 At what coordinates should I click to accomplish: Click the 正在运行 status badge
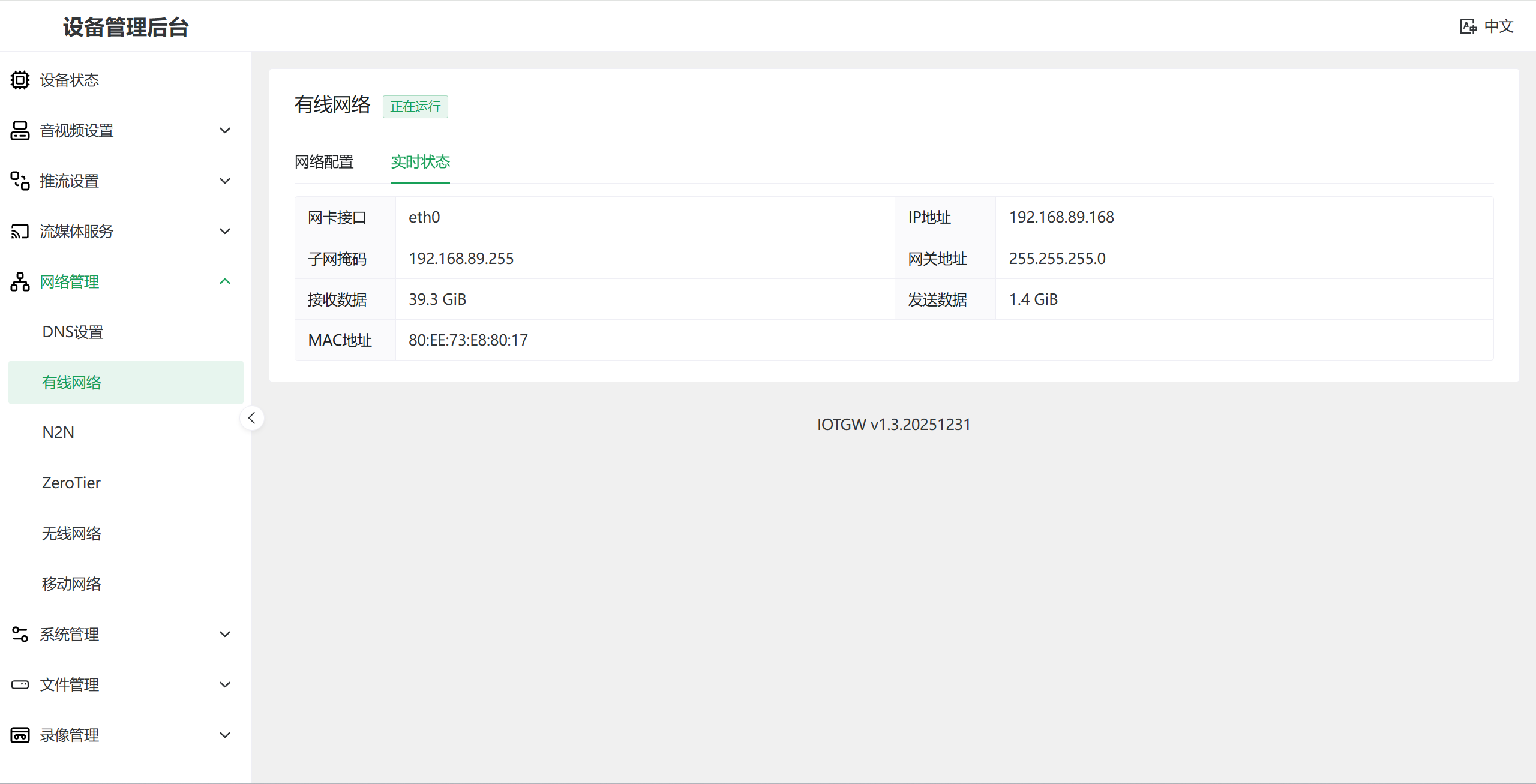click(x=415, y=107)
